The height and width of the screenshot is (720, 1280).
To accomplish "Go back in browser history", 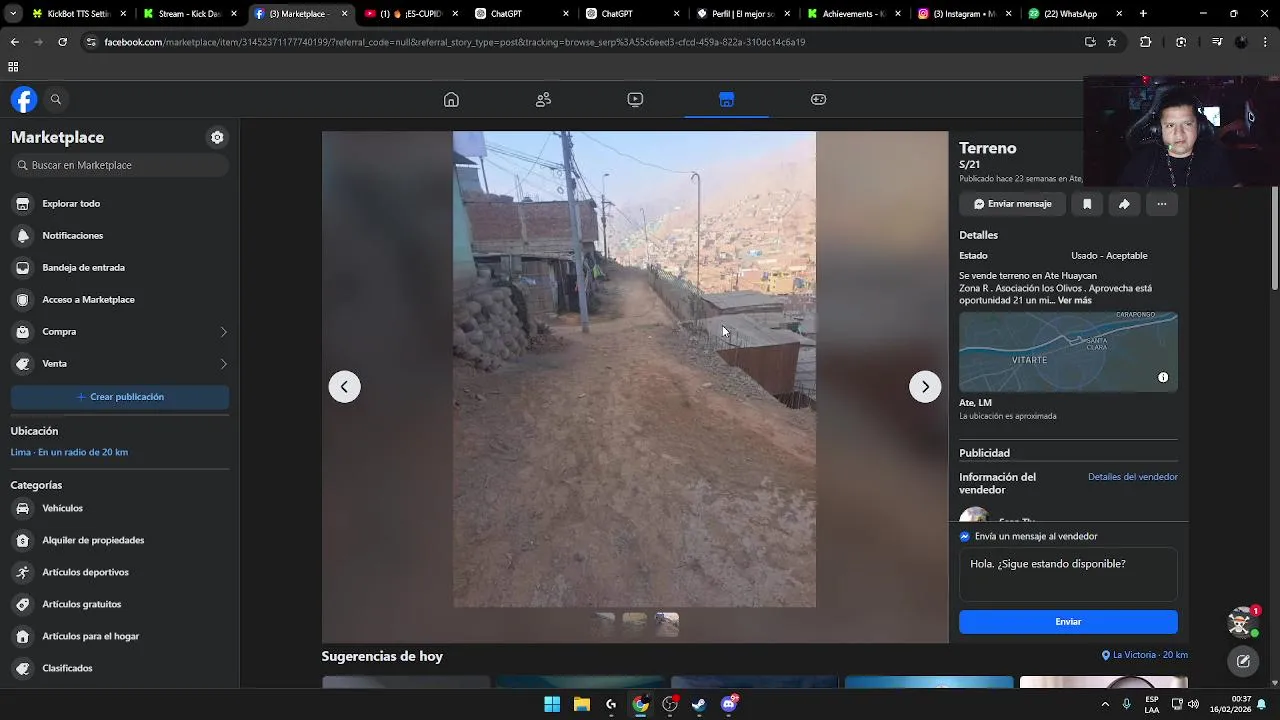I will point(14,42).
